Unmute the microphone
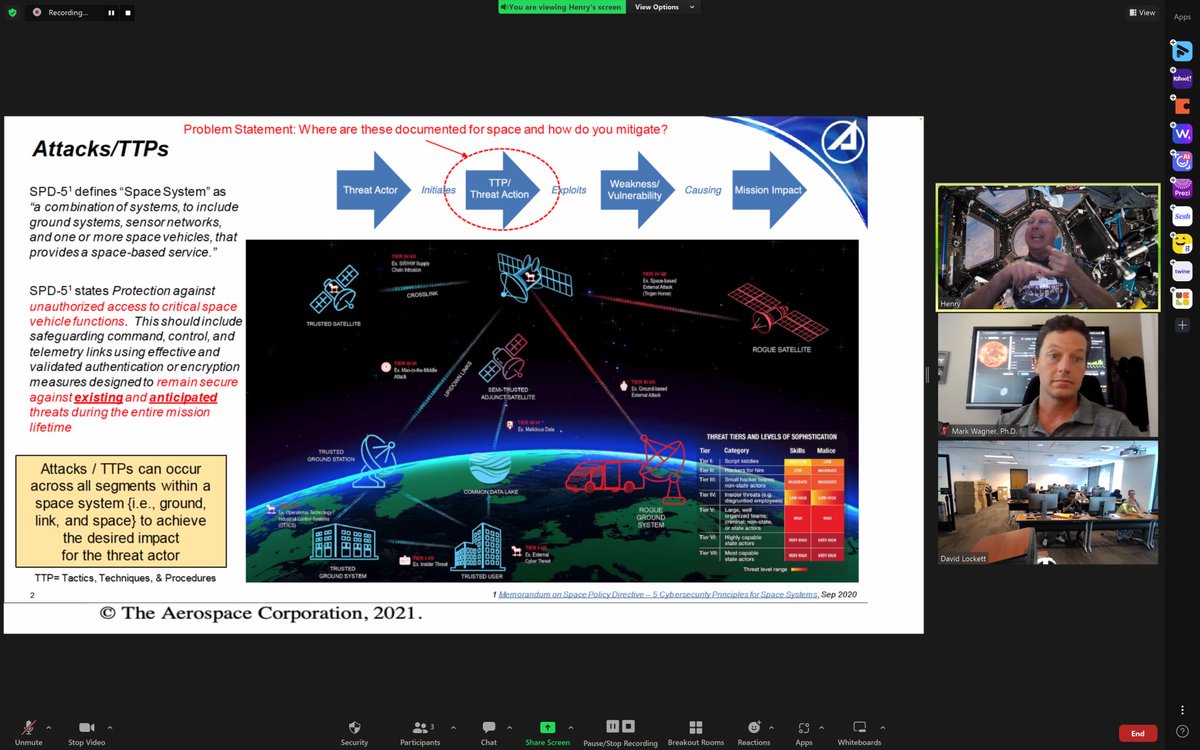 point(28,732)
